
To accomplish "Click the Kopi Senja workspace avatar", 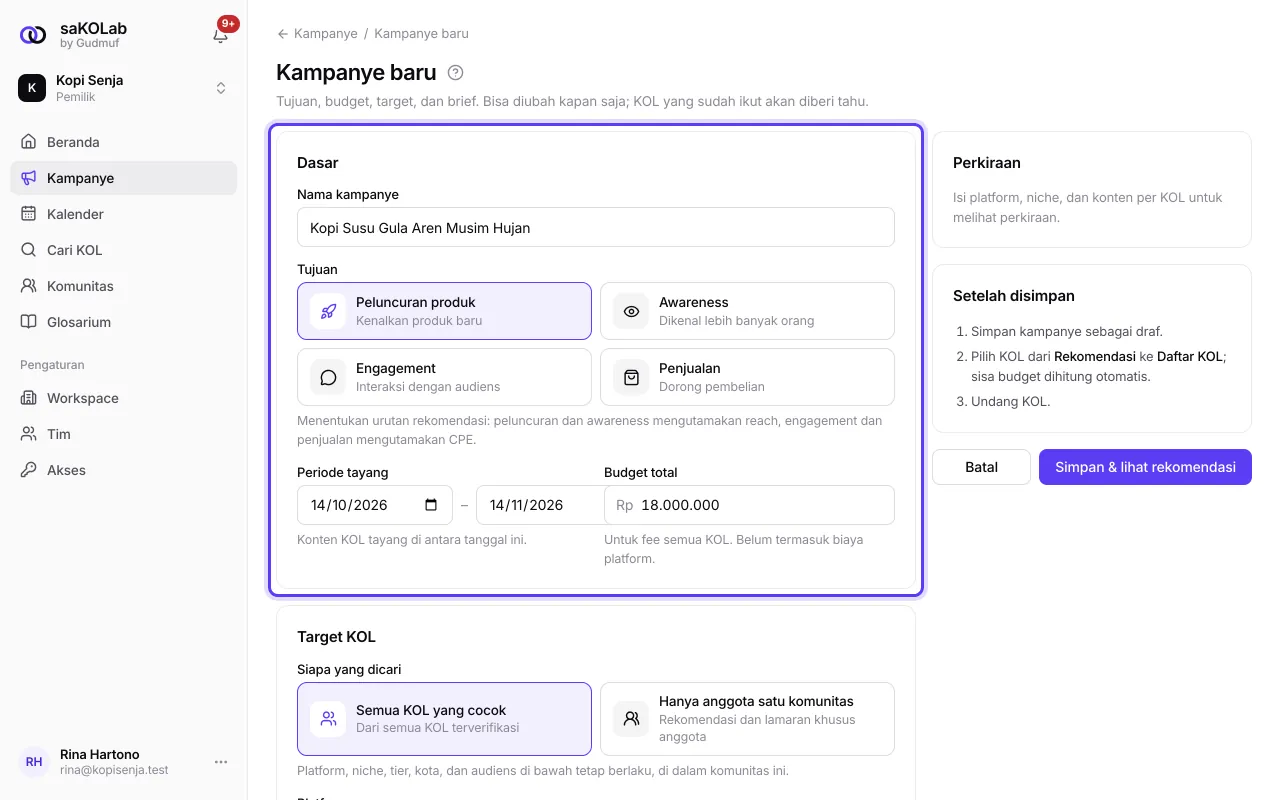I will (x=32, y=88).
